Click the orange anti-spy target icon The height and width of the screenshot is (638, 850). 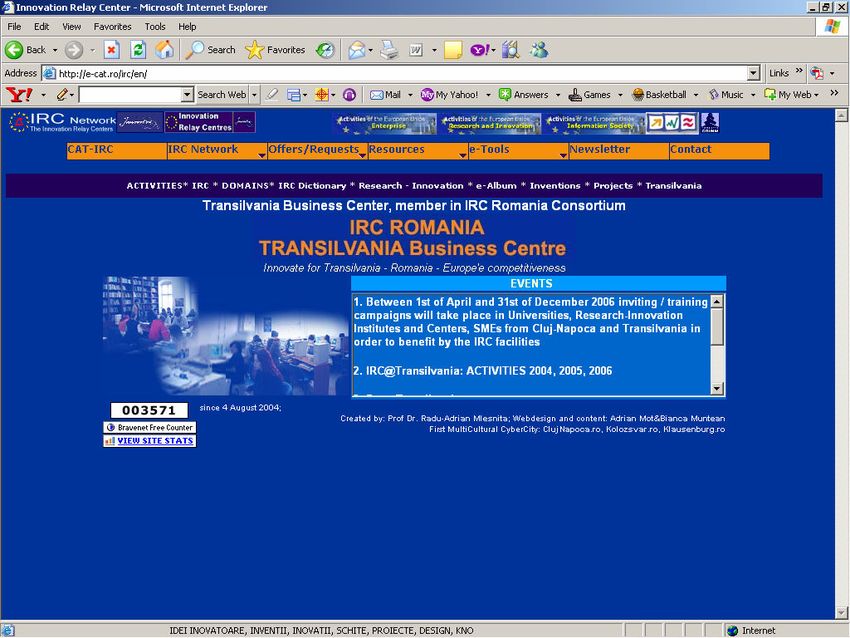click(x=321, y=95)
